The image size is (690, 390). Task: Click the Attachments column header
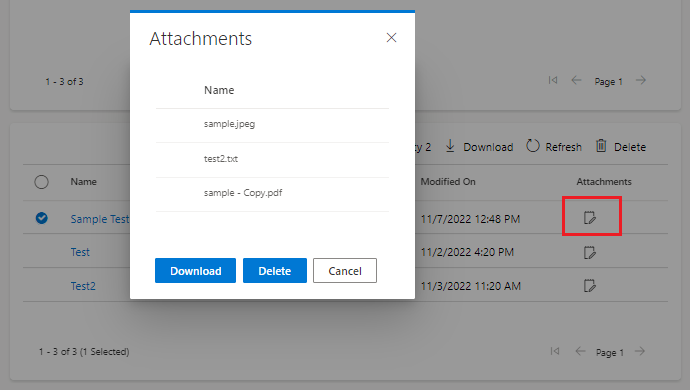coord(604,181)
